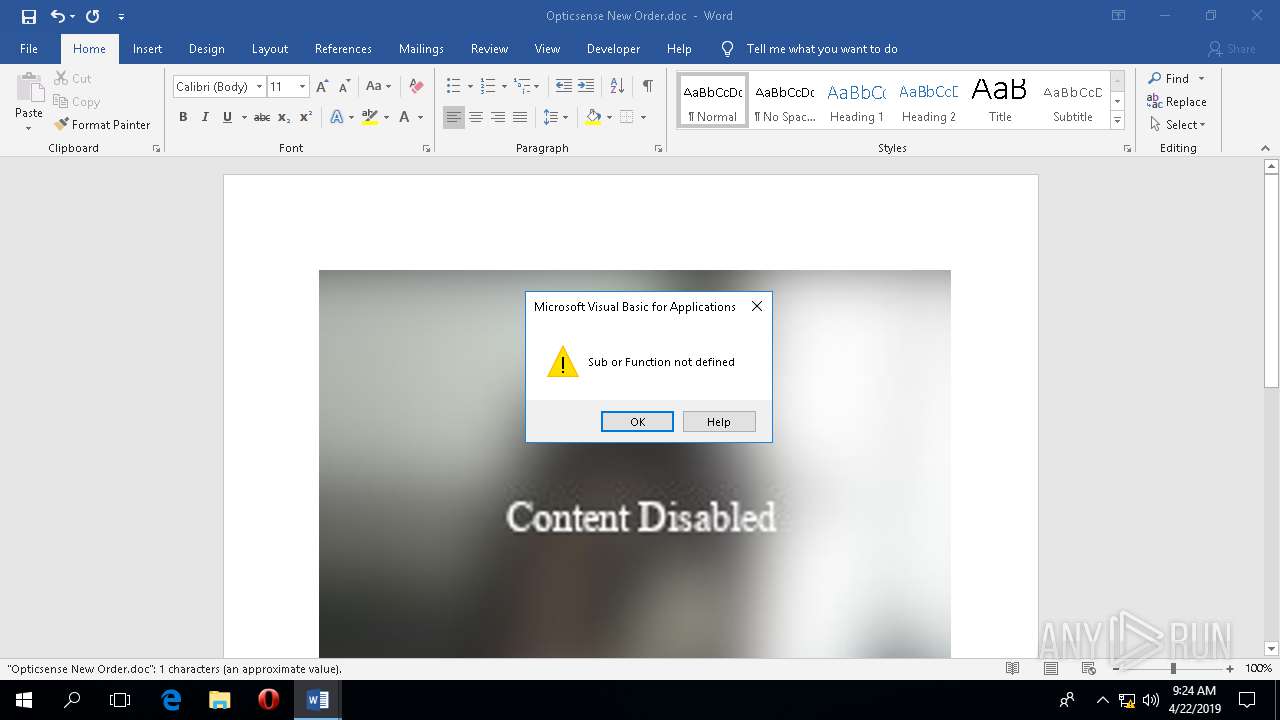
Task: Justify the paragraph text
Action: point(520,117)
